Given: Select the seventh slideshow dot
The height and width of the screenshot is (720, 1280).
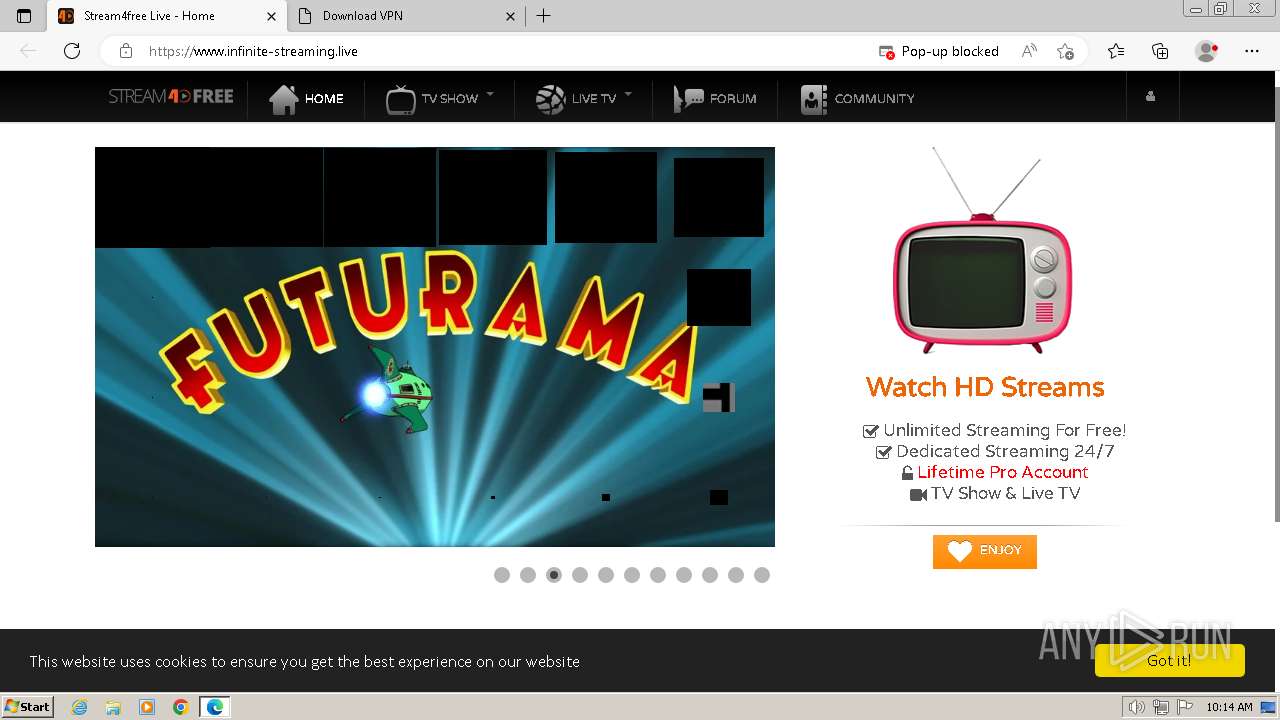Looking at the screenshot, I should tap(658, 575).
